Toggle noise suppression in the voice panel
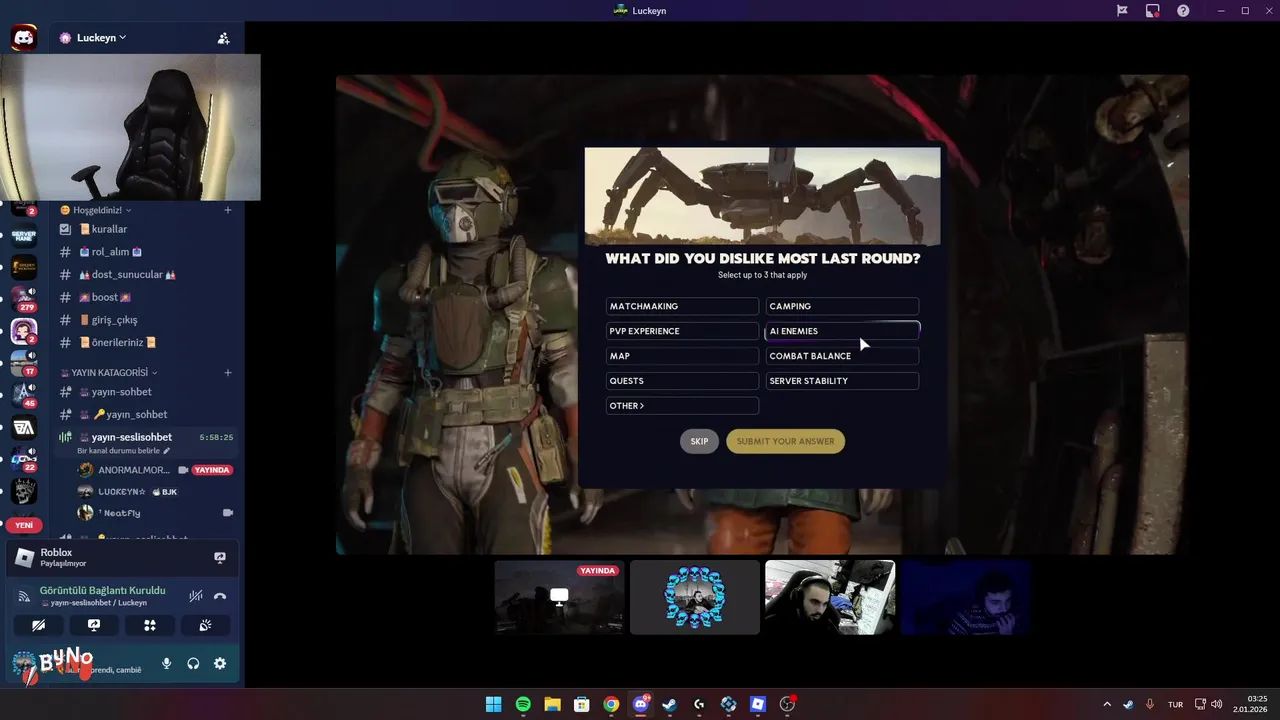The height and width of the screenshot is (720, 1280). click(x=196, y=596)
